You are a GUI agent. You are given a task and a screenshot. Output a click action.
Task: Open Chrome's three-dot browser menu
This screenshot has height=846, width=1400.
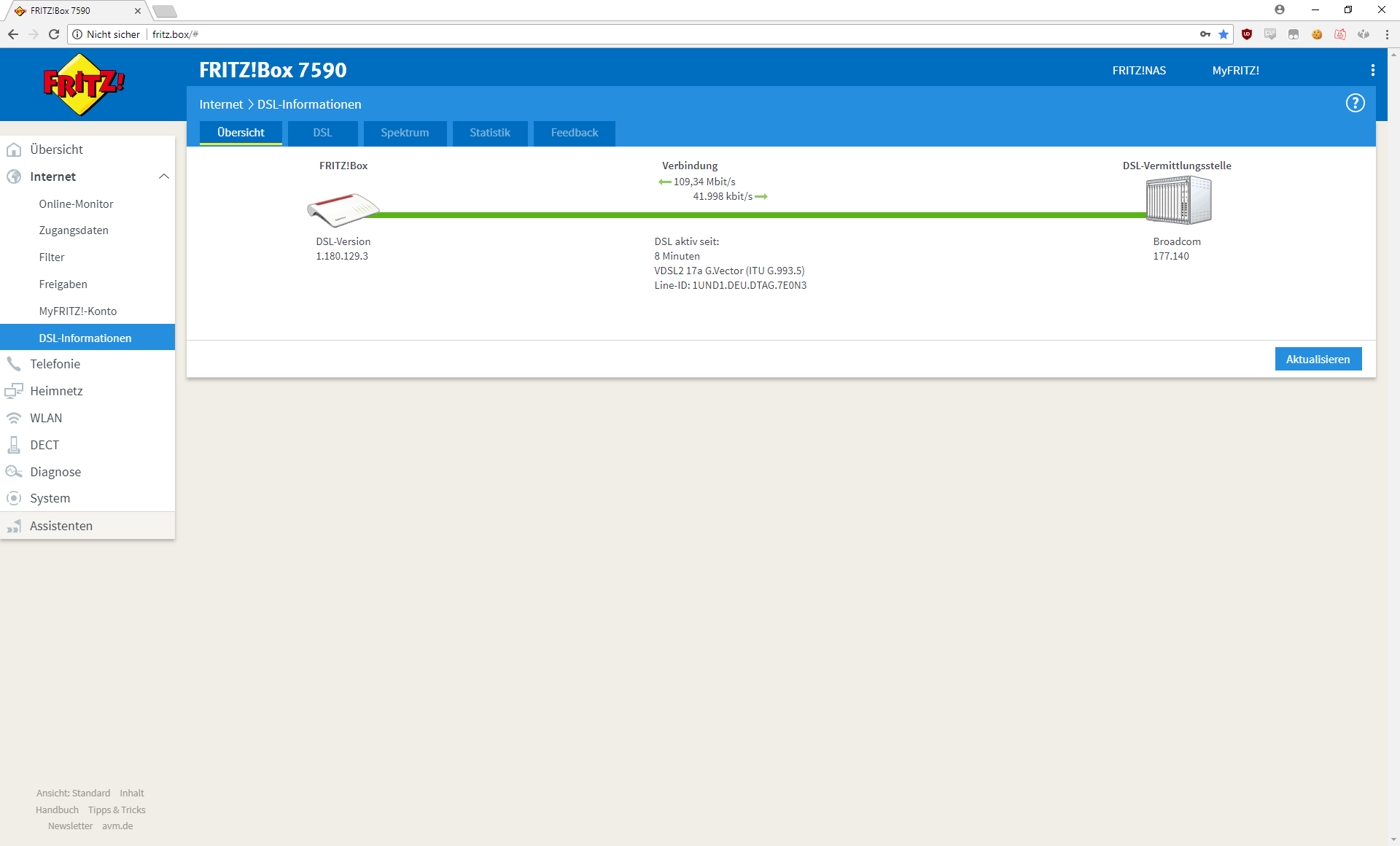1387,34
